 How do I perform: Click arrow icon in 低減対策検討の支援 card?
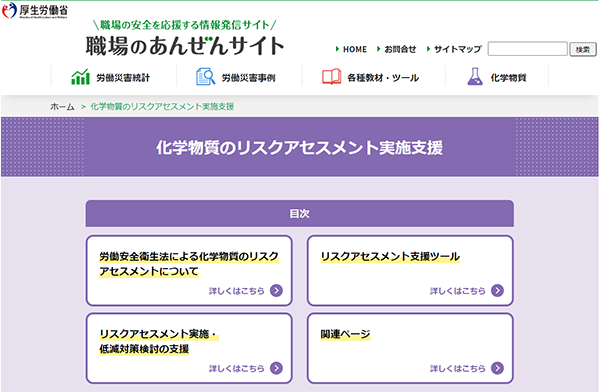[x=276, y=368]
